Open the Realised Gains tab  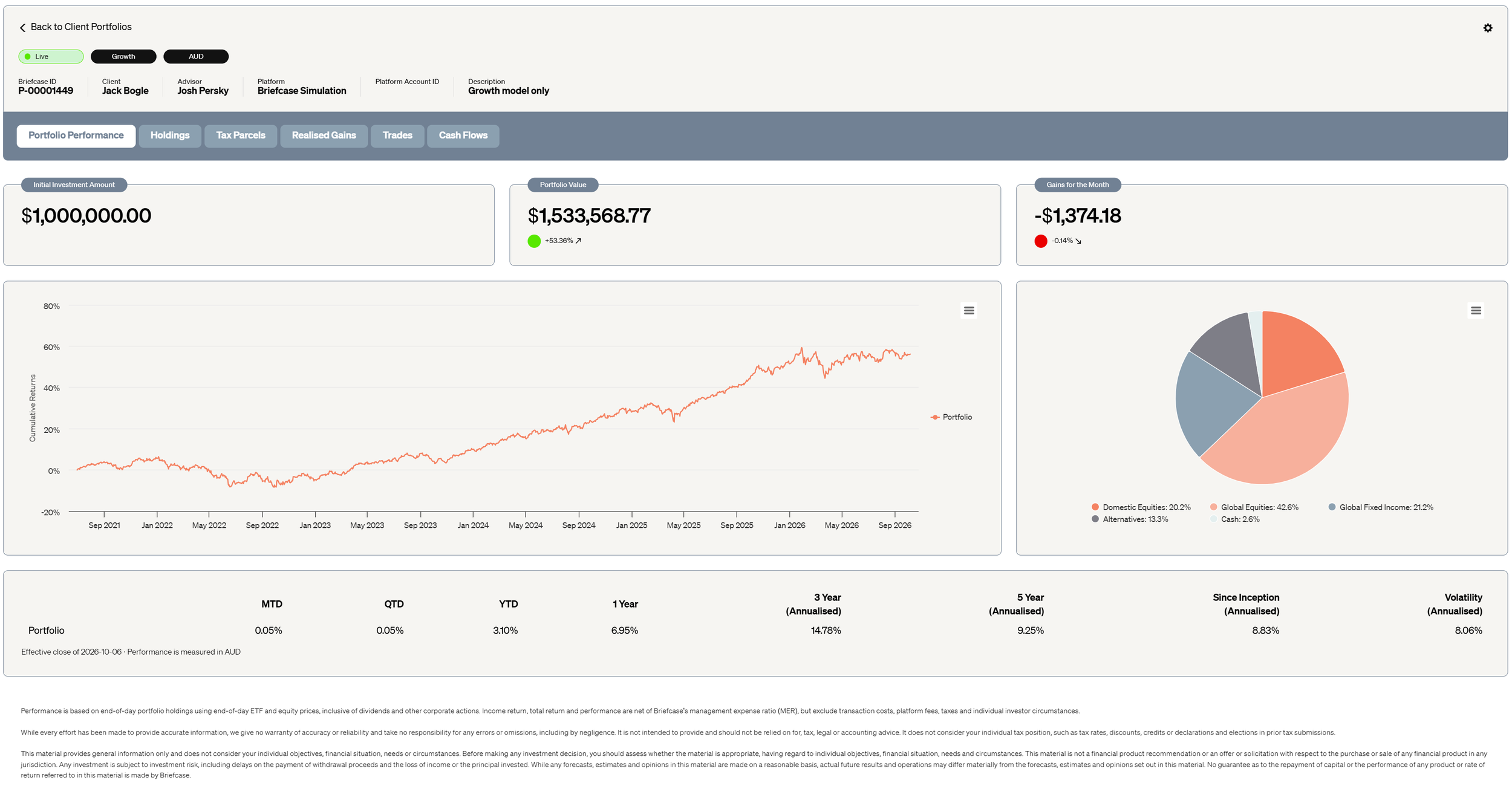[x=324, y=136]
